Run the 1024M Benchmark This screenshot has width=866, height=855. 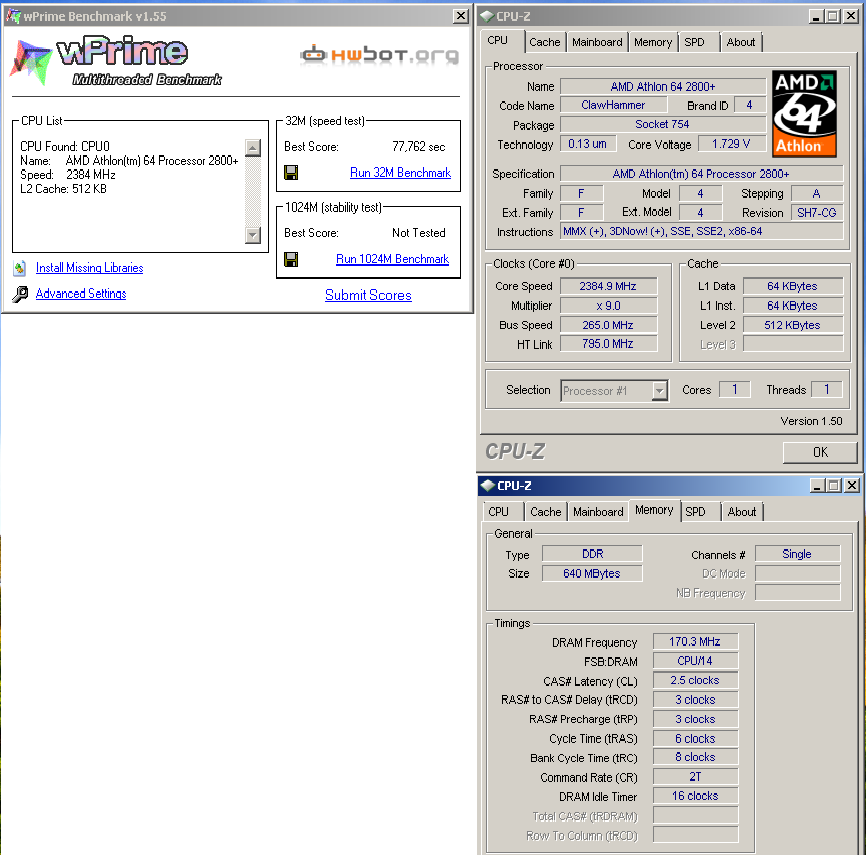click(x=393, y=259)
